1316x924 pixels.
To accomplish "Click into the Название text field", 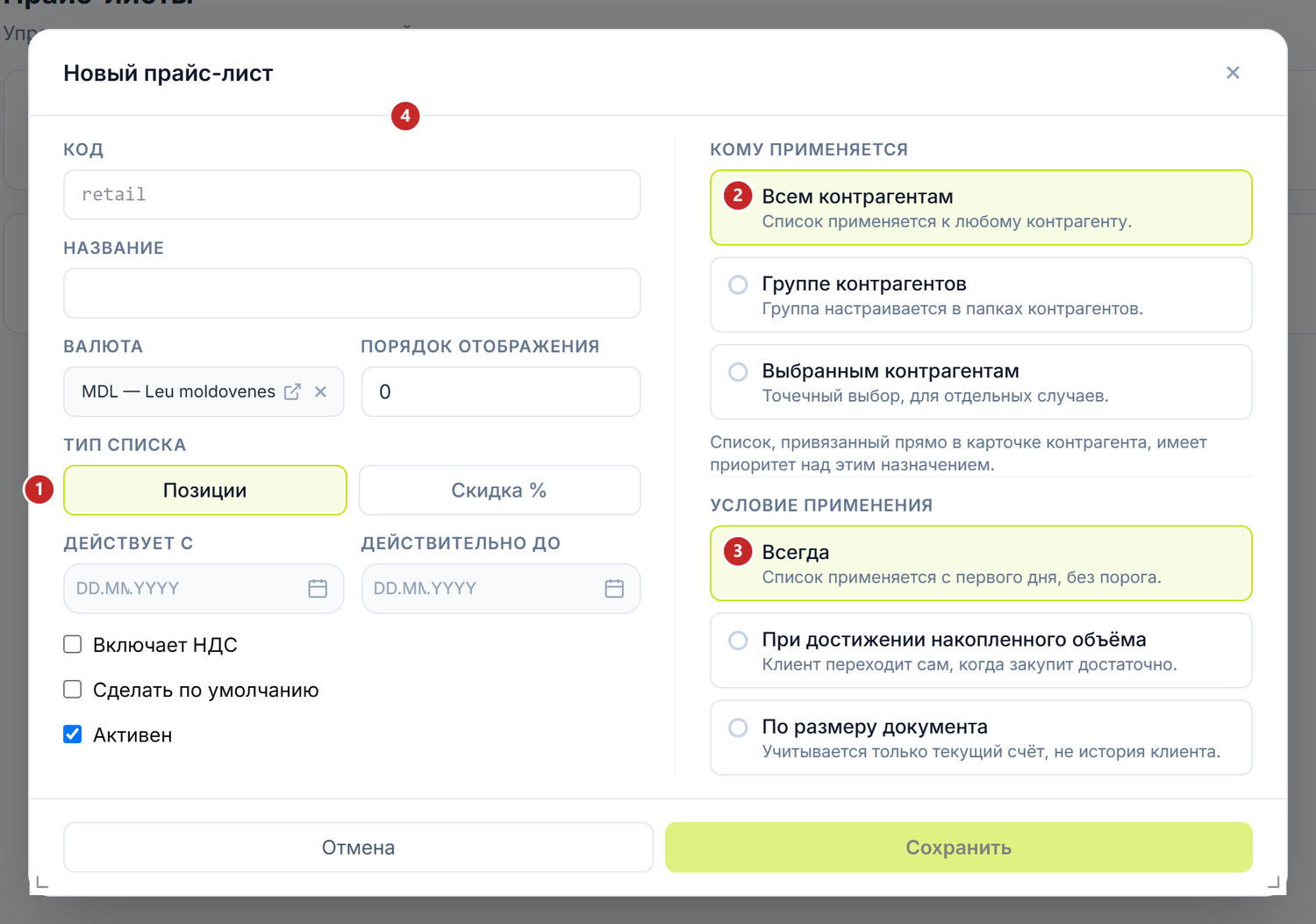I will pos(352,293).
